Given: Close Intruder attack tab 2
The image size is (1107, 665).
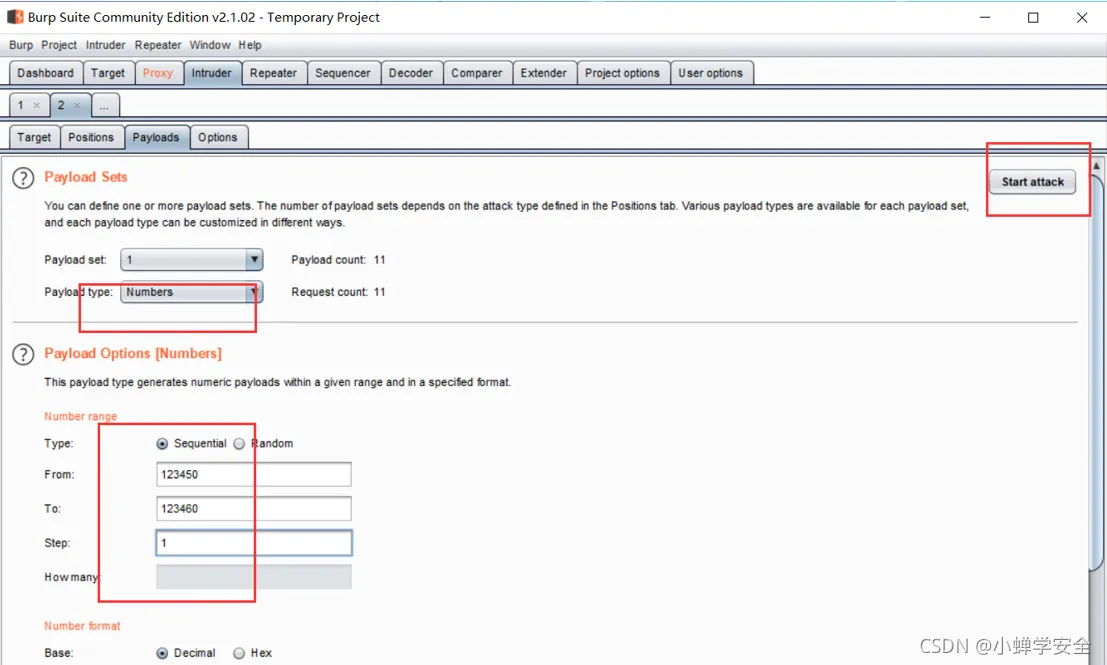Looking at the screenshot, I should point(77,105).
